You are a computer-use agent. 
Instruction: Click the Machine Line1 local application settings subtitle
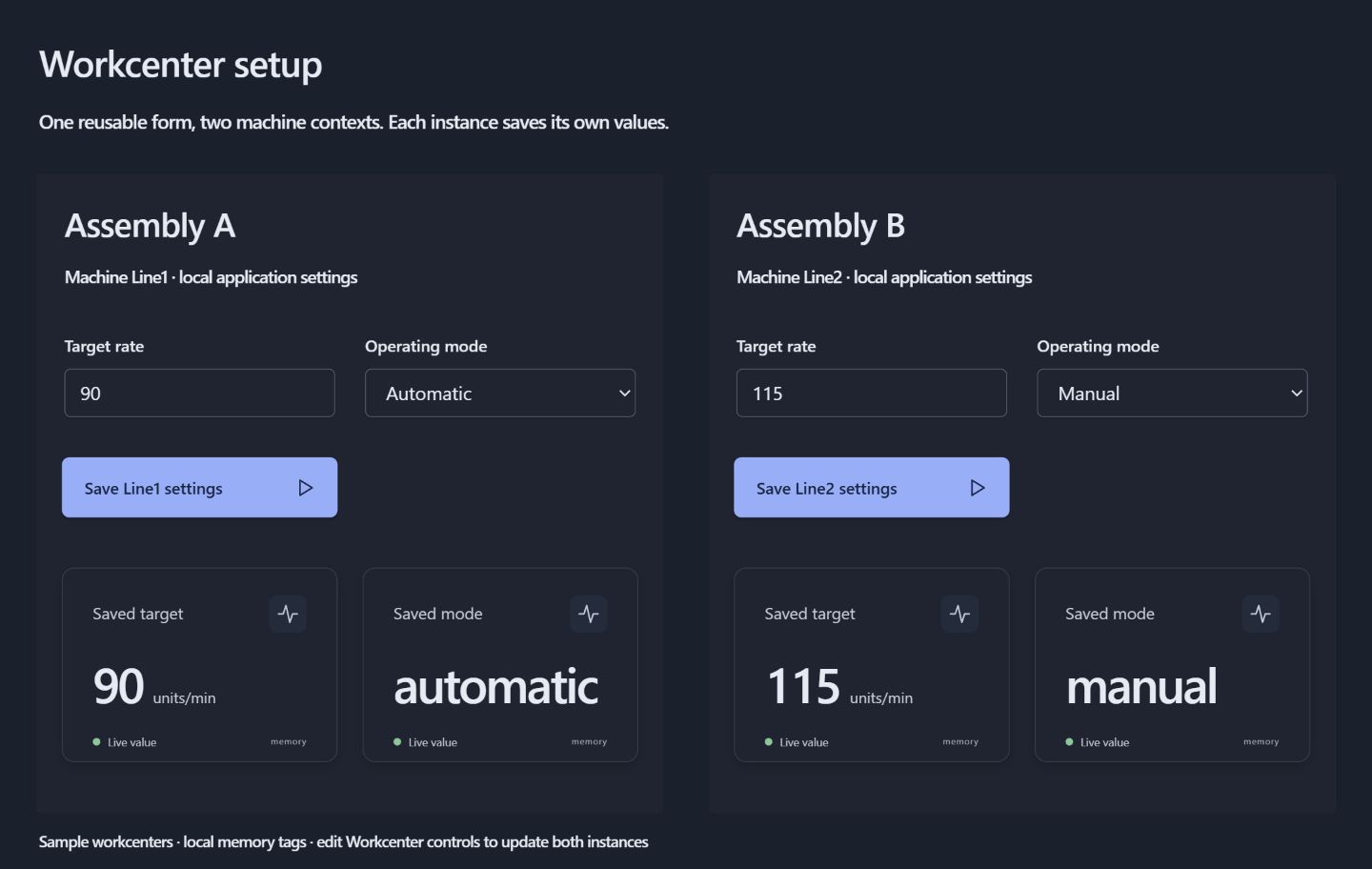click(x=211, y=277)
